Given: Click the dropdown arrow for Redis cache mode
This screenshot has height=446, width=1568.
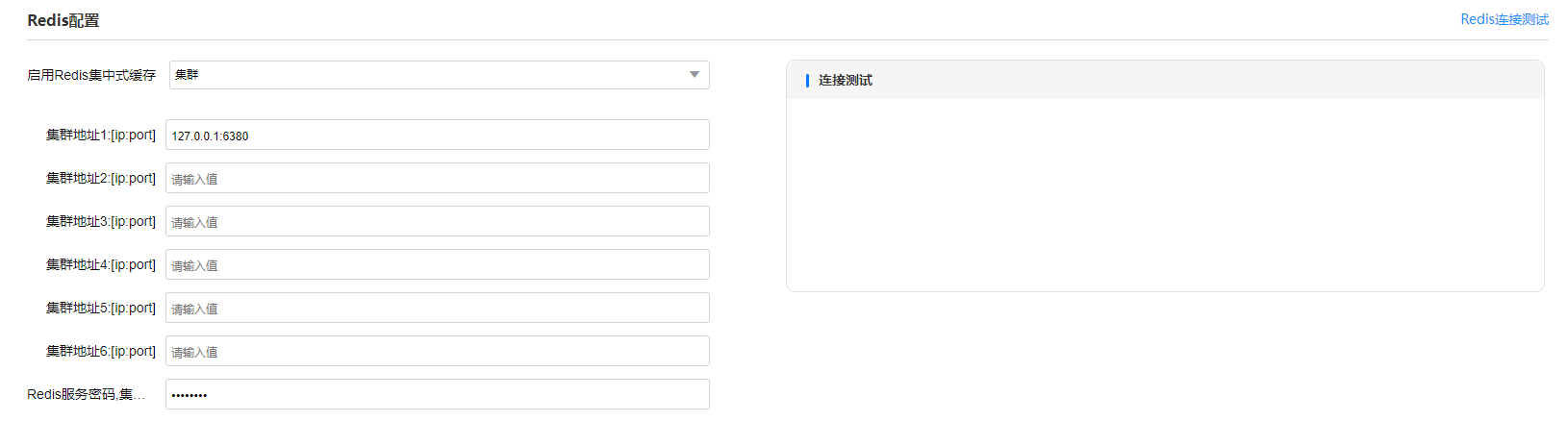Looking at the screenshot, I should pos(695,75).
